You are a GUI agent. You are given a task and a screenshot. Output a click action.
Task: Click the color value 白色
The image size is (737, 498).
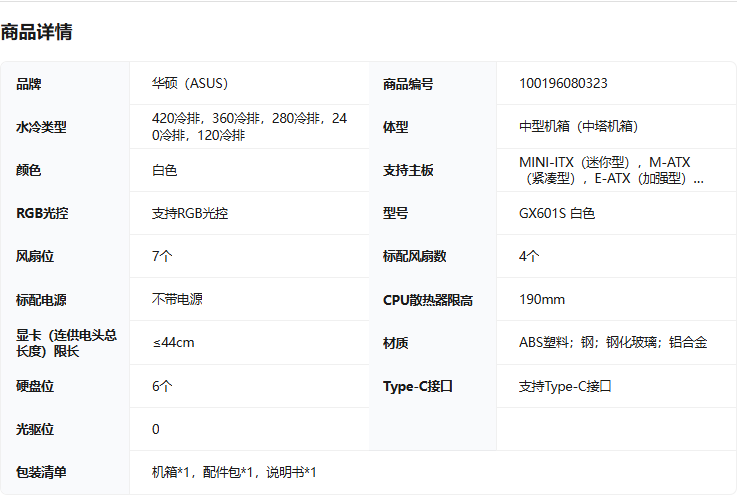coord(164,170)
